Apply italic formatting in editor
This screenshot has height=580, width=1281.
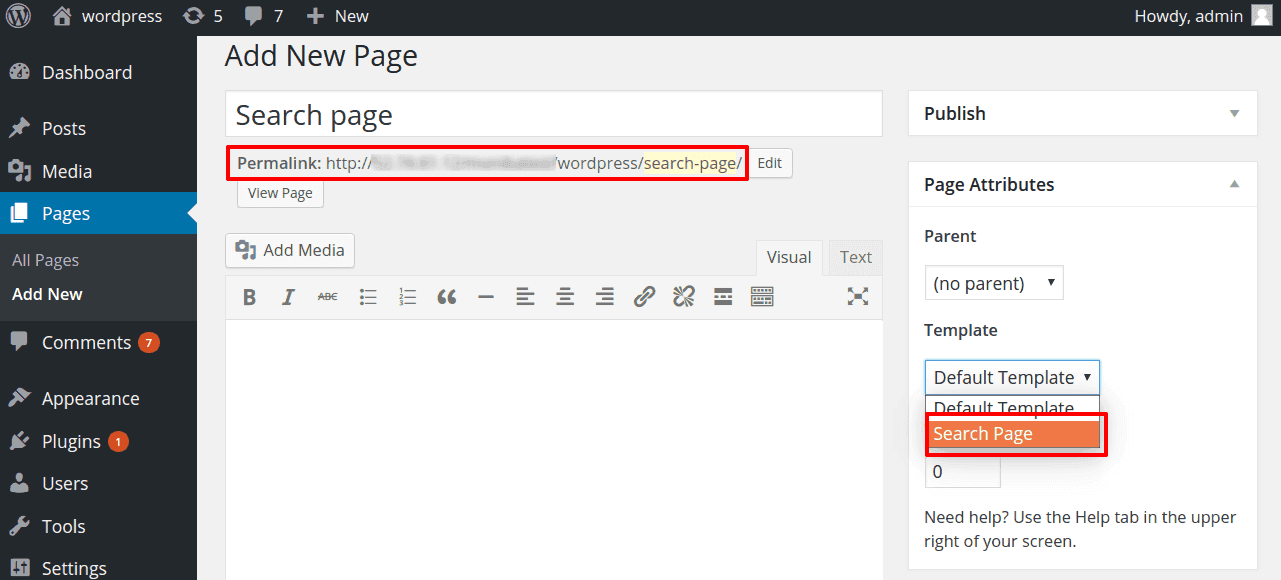coord(288,297)
